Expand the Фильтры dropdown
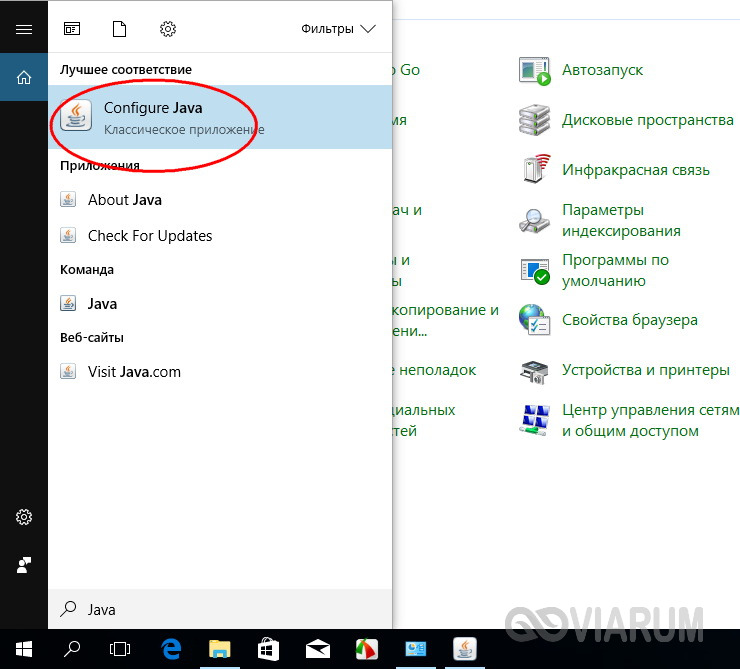This screenshot has width=740, height=669. coord(338,29)
